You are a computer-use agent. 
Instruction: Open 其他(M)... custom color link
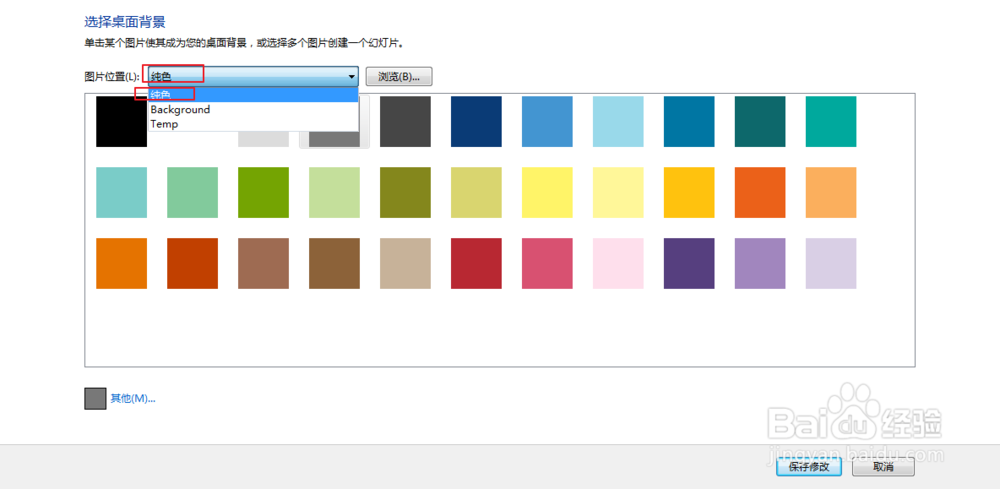point(133,398)
